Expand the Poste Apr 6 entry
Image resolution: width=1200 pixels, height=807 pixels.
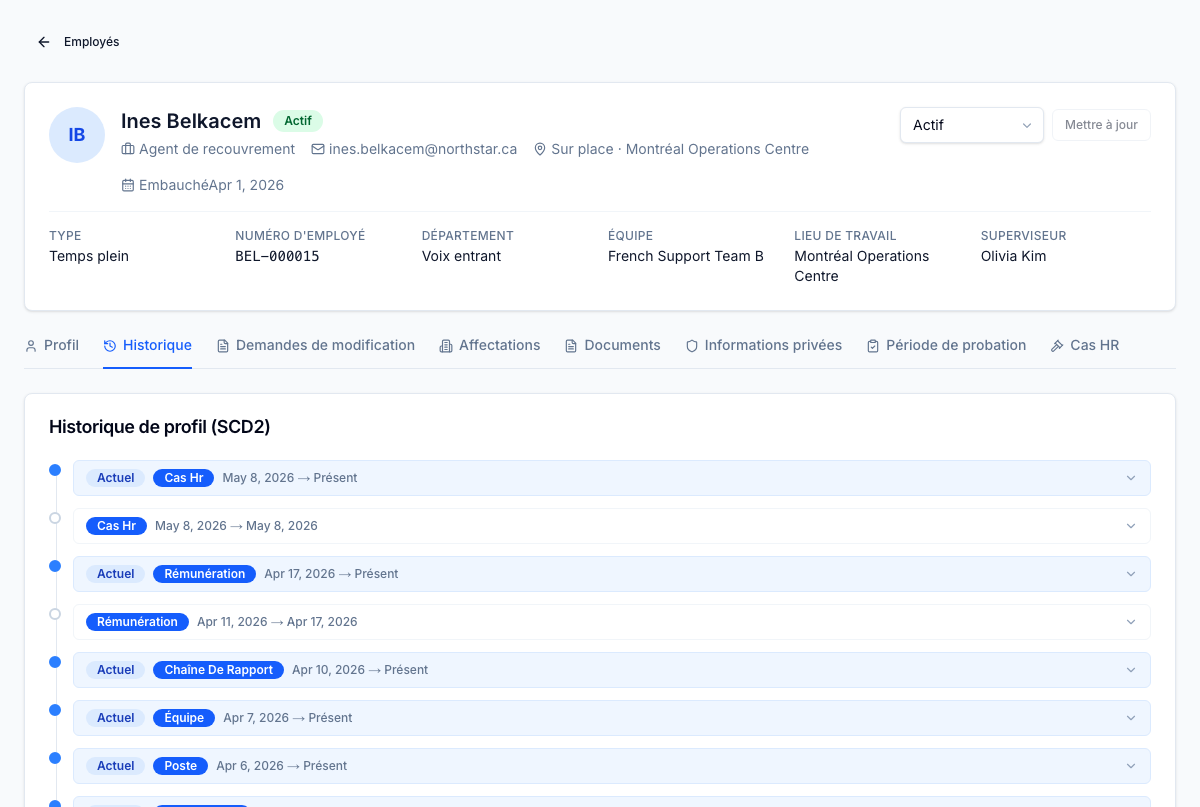click(612, 766)
